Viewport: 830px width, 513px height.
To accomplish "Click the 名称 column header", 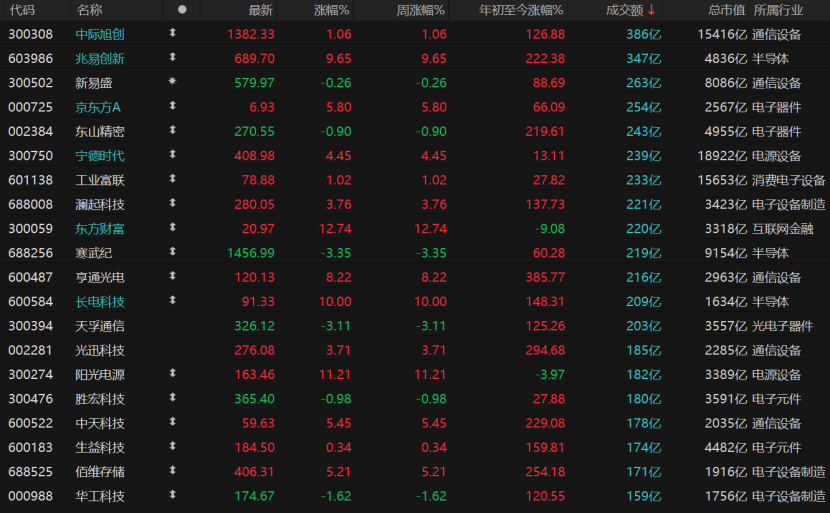I will point(89,10).
